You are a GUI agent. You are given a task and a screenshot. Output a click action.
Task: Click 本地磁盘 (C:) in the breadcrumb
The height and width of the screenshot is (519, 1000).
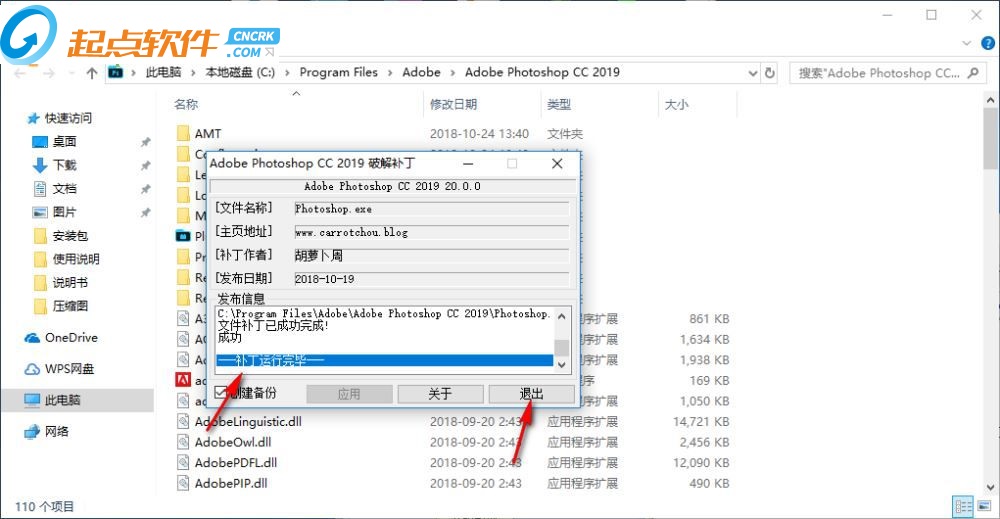click(240, 72)
